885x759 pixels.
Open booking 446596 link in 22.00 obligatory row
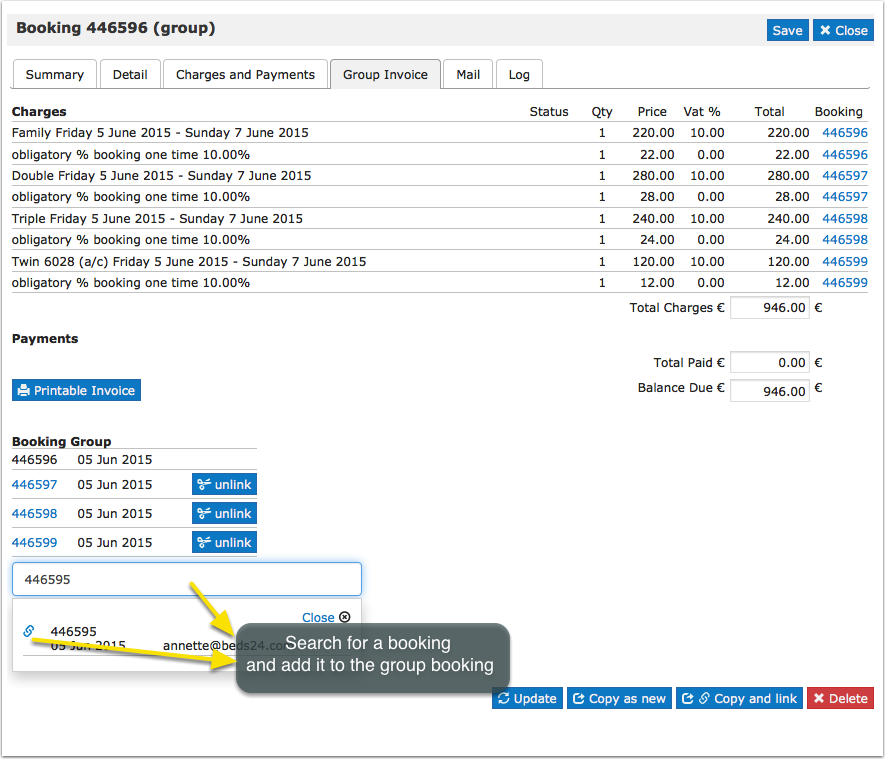tap(844, 155)
